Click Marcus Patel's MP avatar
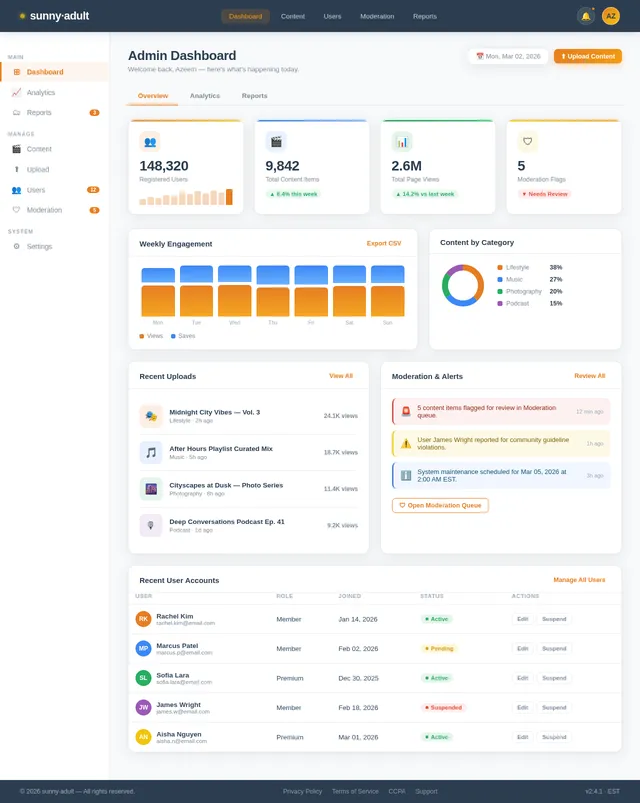 (143, 648)
